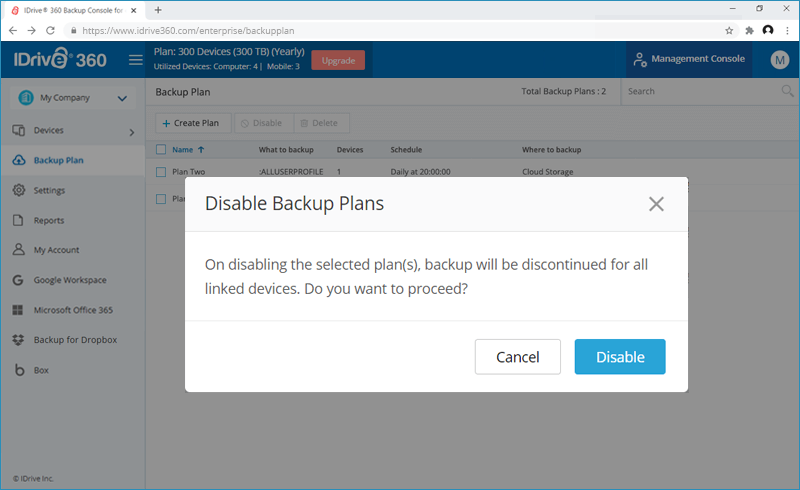Viewport: 800px width, 490px height.
Task: Click the Devices sidebar icon
Action: [19, 130]
